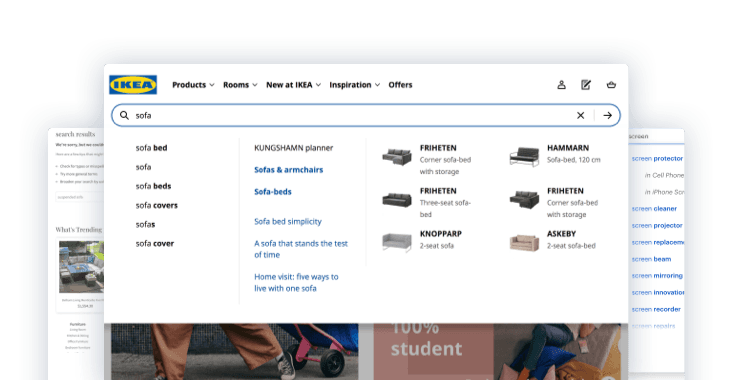Open the Offers menu item
Screen dimensions: 732x380
(400, 85)
